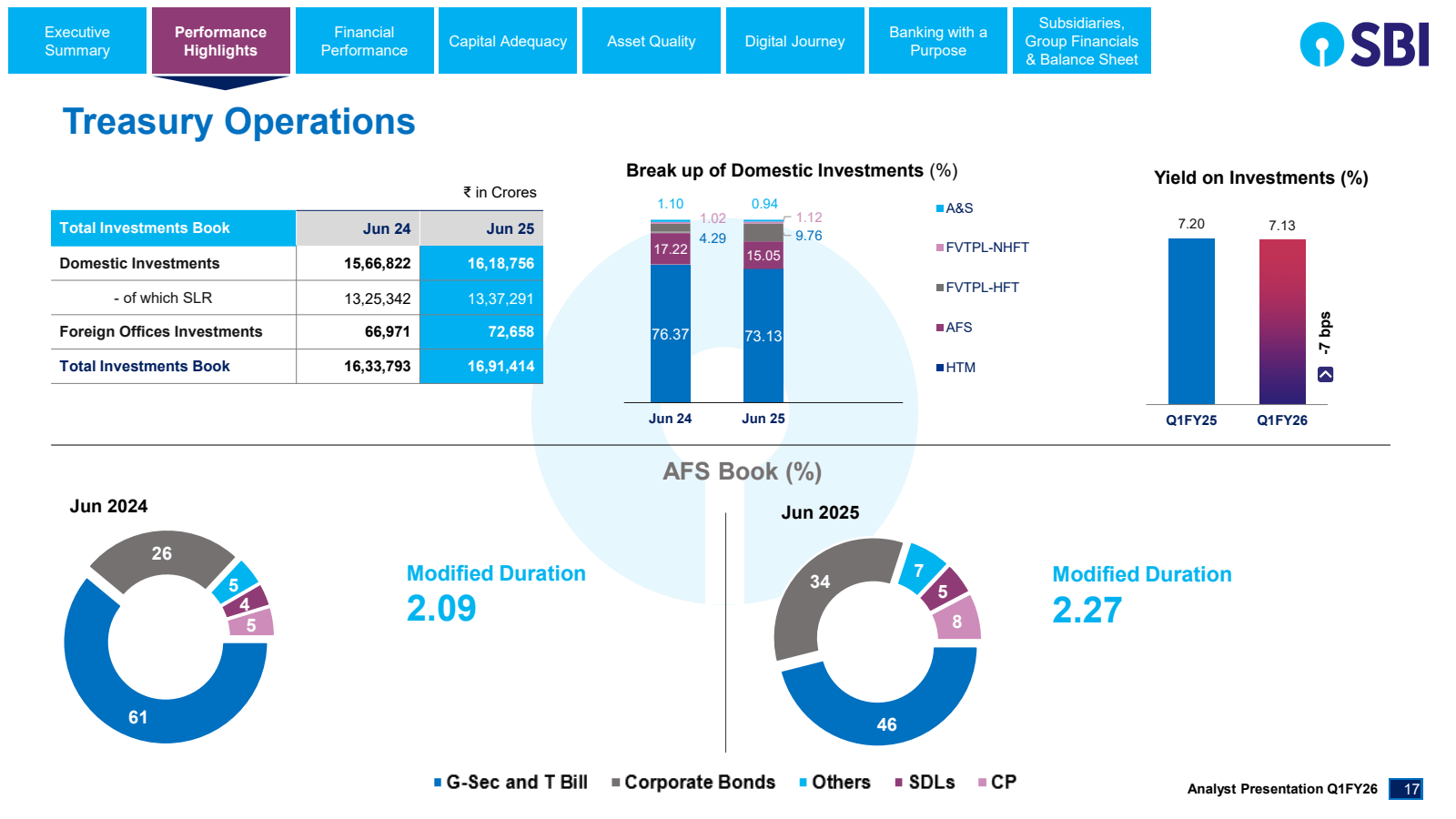
Task: Switch to the Capital Adequacy tab
Action: [508, 41]
